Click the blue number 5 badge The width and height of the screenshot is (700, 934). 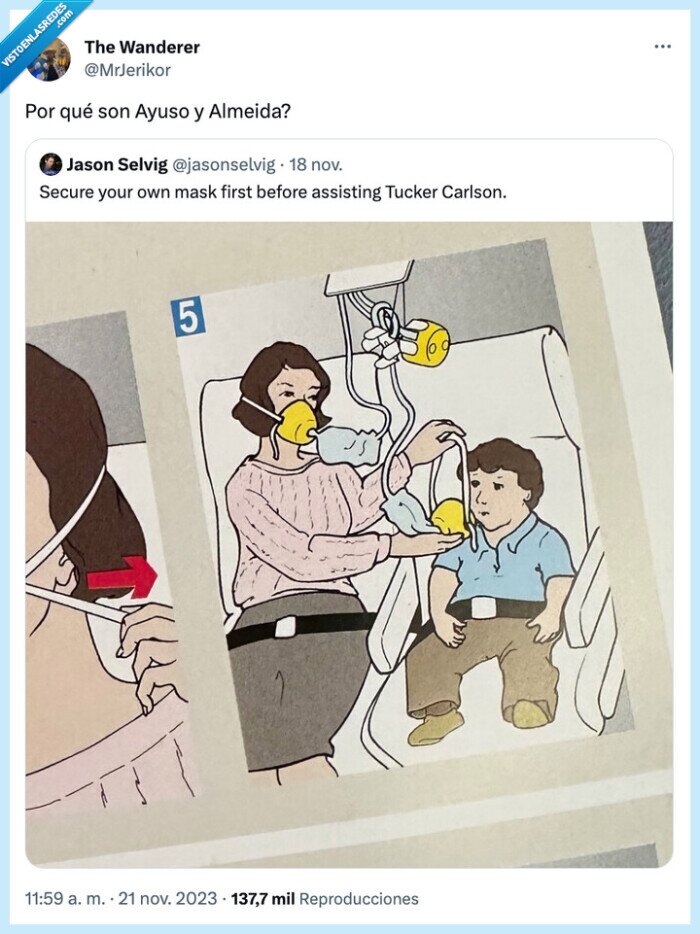click(x=188, y=317)
